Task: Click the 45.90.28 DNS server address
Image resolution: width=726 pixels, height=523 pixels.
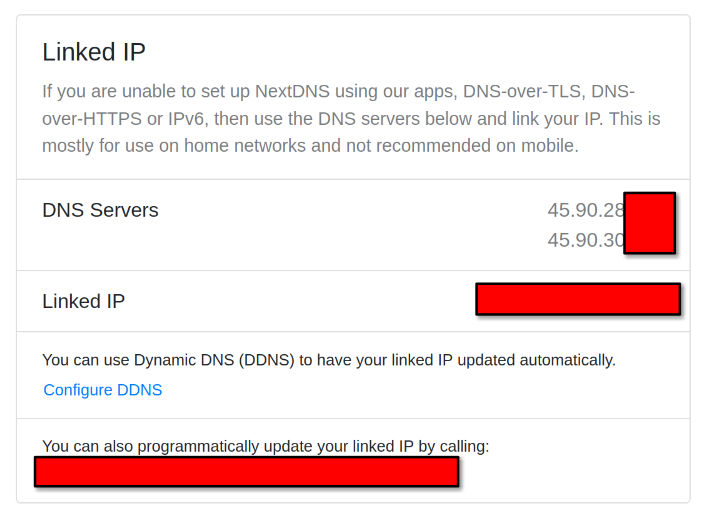Action: coord(586,210)
